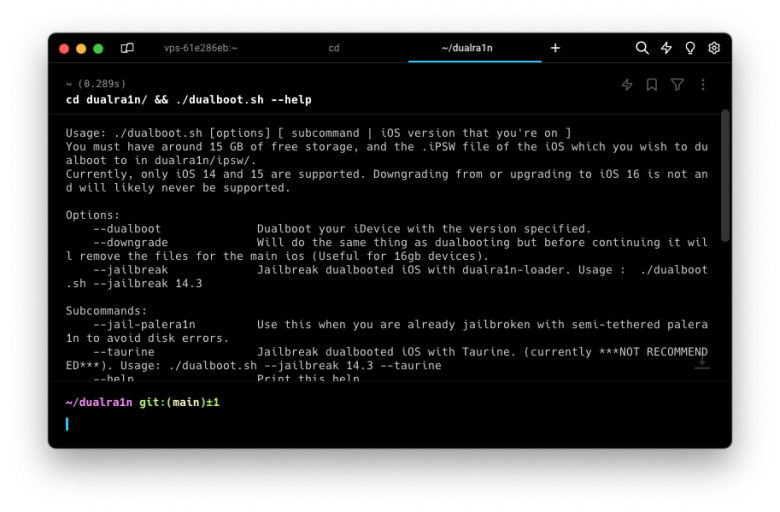This screenshot has height=512, width=780.
Task: Maximize window with green button
Action: [x=98, y=48]
